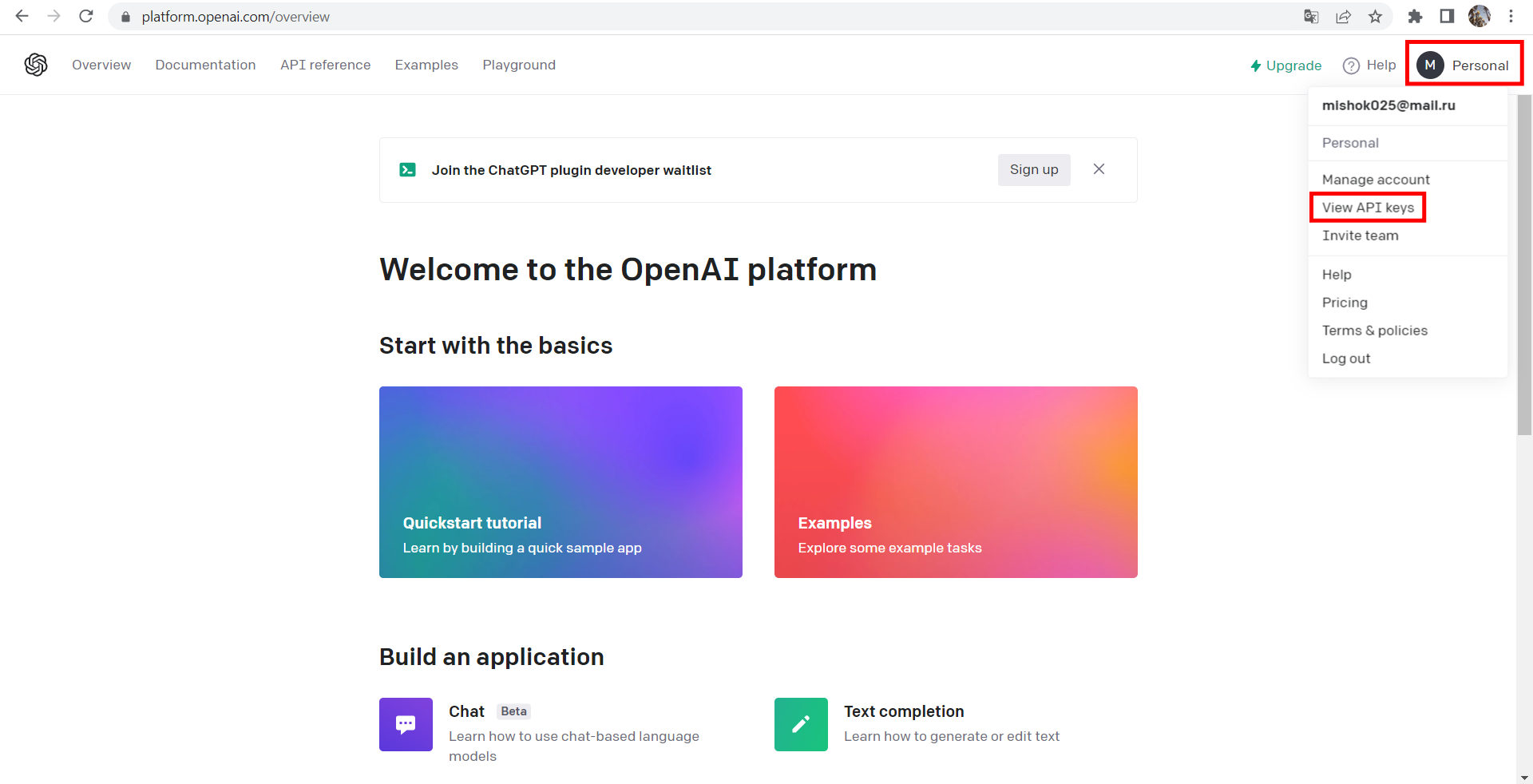The width and height of the screenshot is (1533, 784).
Task: Click the Google Translate icon
Action: coord(1311,17)
